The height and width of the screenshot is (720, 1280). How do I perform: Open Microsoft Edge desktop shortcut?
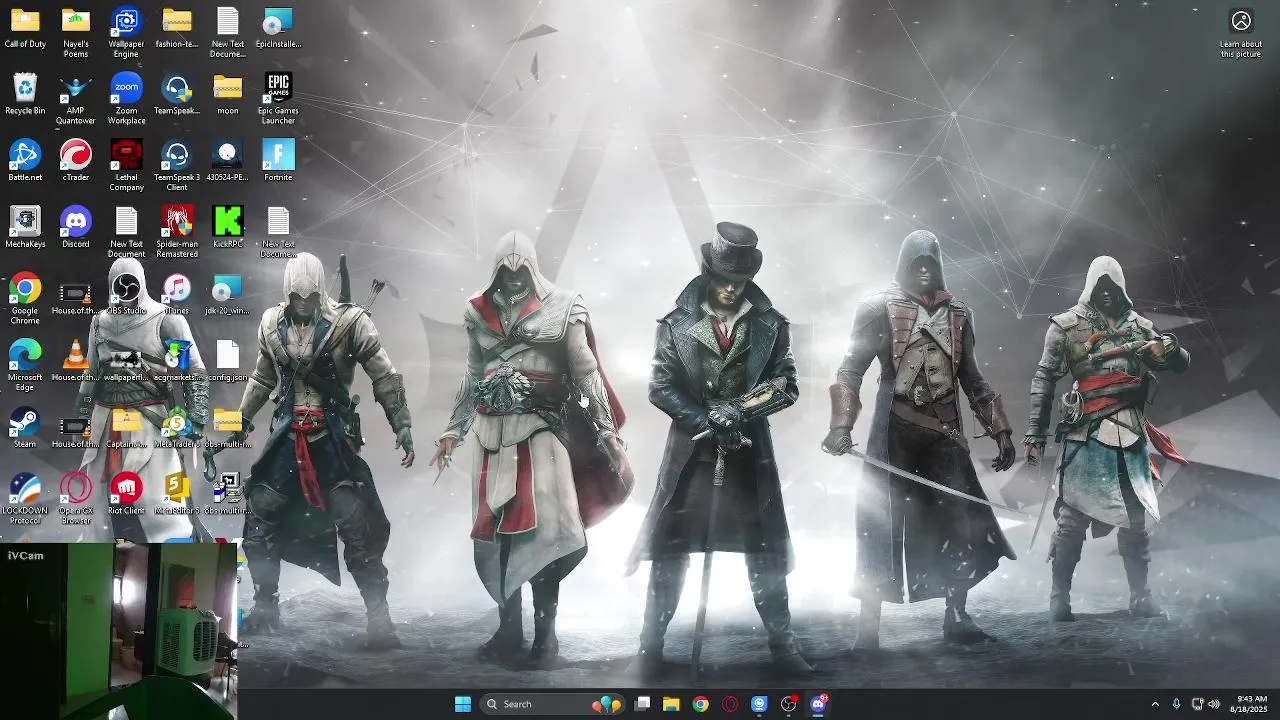point(25,365)
